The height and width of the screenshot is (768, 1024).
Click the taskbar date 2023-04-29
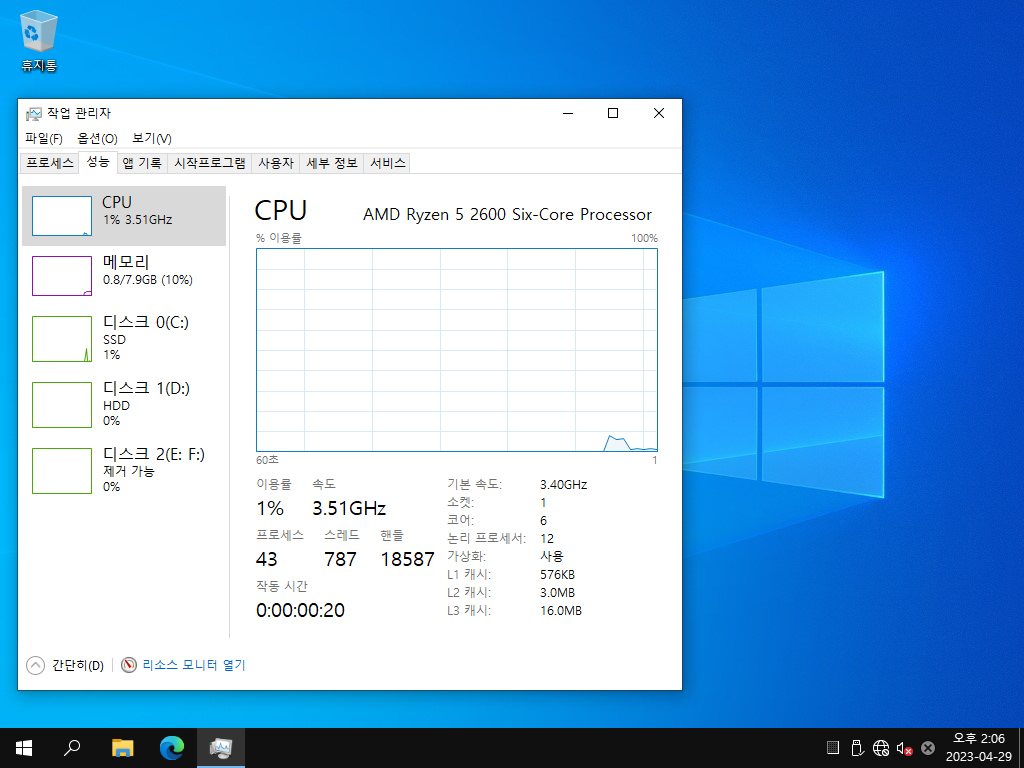tap(978, 757)
